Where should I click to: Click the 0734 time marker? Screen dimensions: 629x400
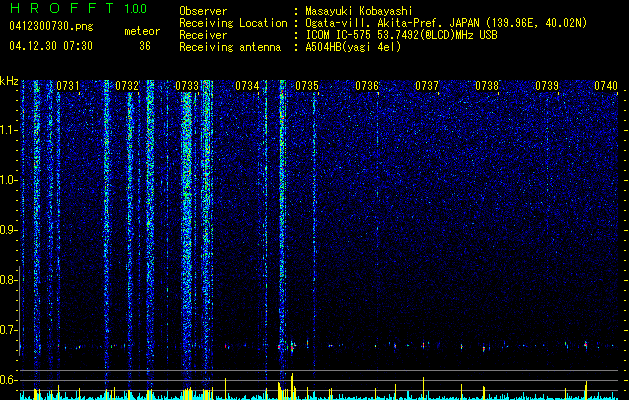tap(247, 86)
